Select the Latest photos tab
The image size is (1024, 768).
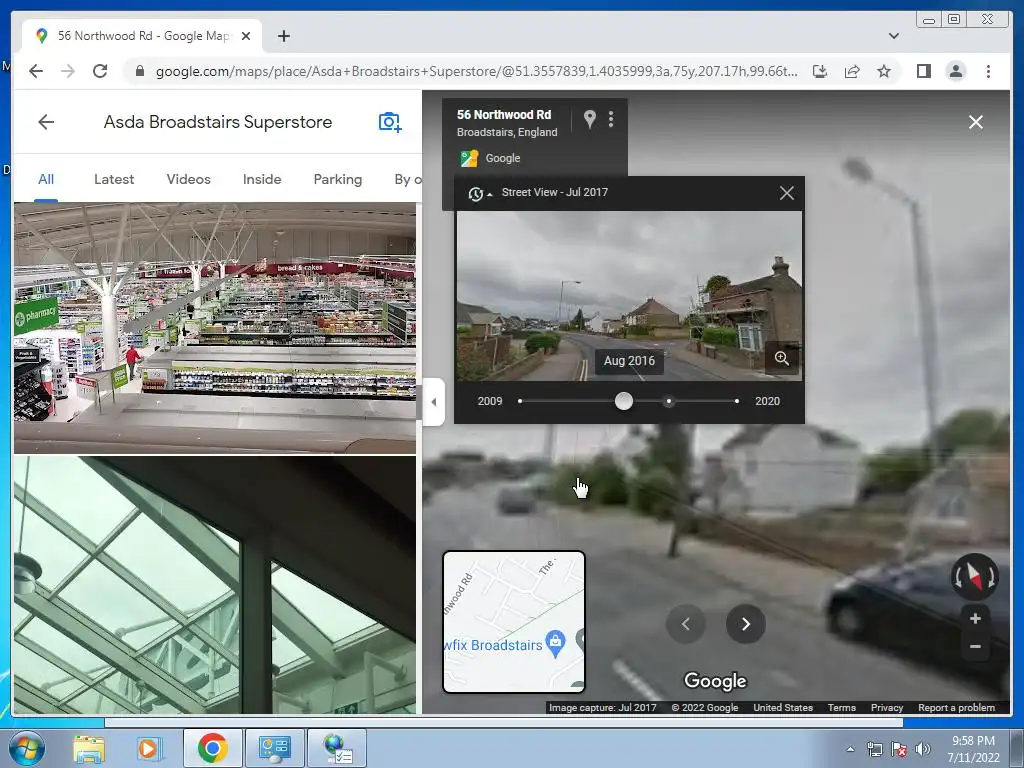point(114,179)
